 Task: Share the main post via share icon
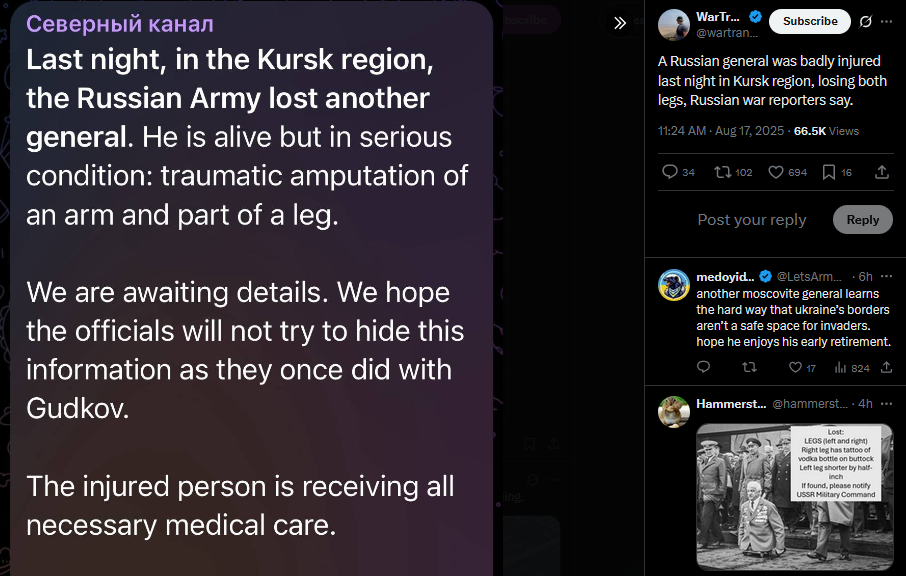pyautogui.click(x=882, y=172)
